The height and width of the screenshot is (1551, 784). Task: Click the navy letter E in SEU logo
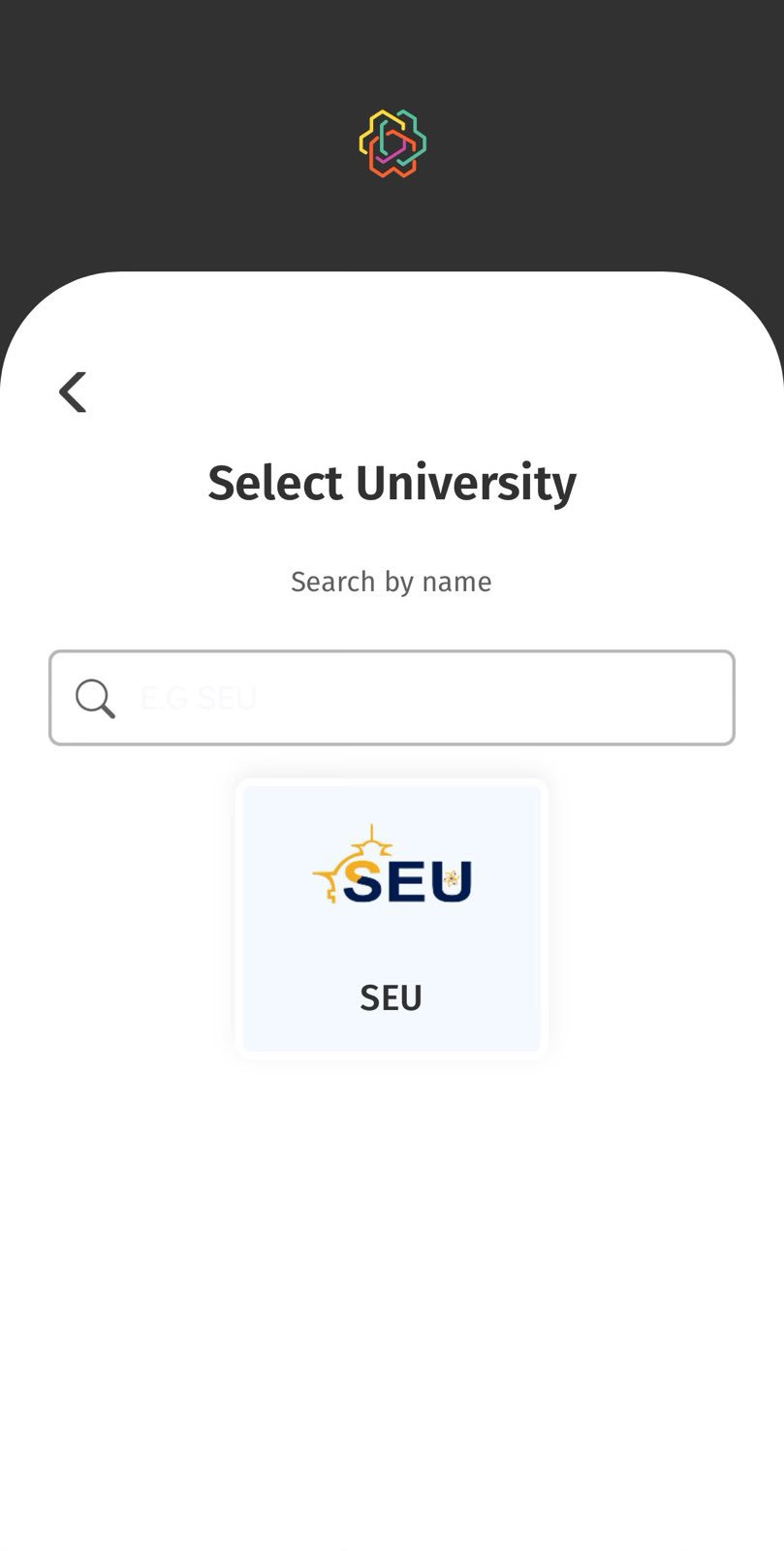coord(406,880)
